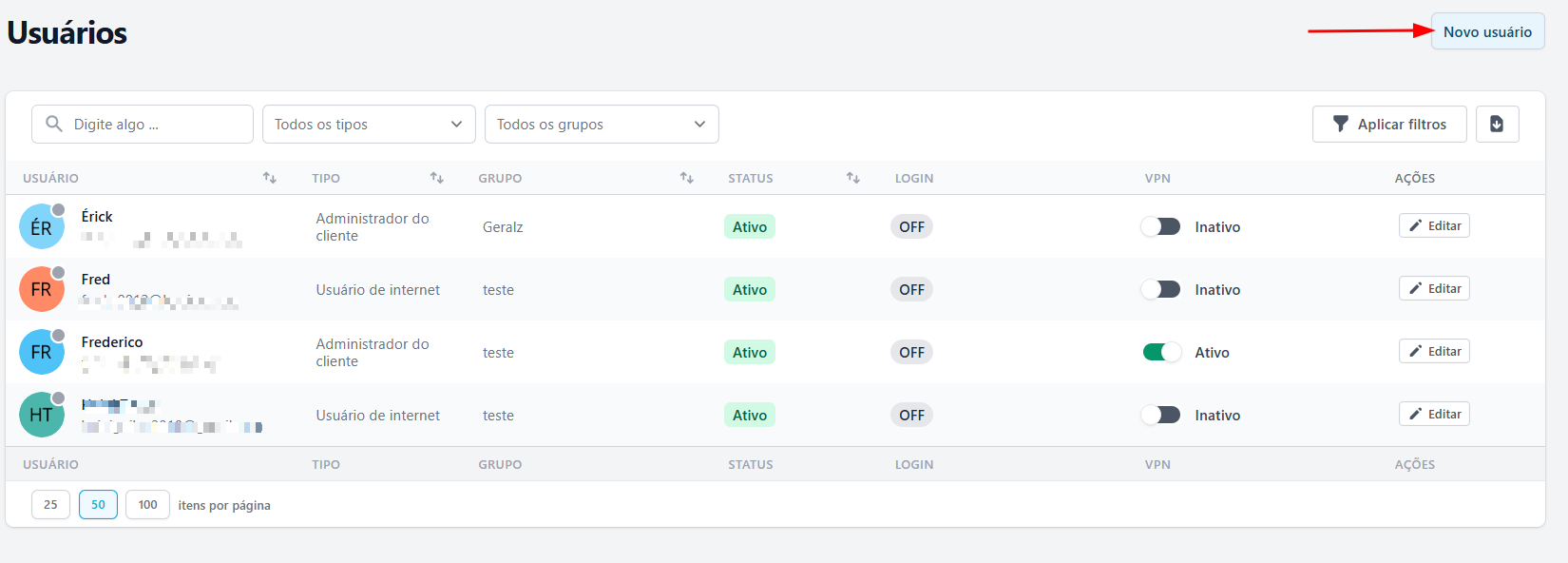Image resolution: width=1568 pixels, height=563 pixels.
Task: Toggle VPN switch for Fred
Action: tap(1161, 290)
